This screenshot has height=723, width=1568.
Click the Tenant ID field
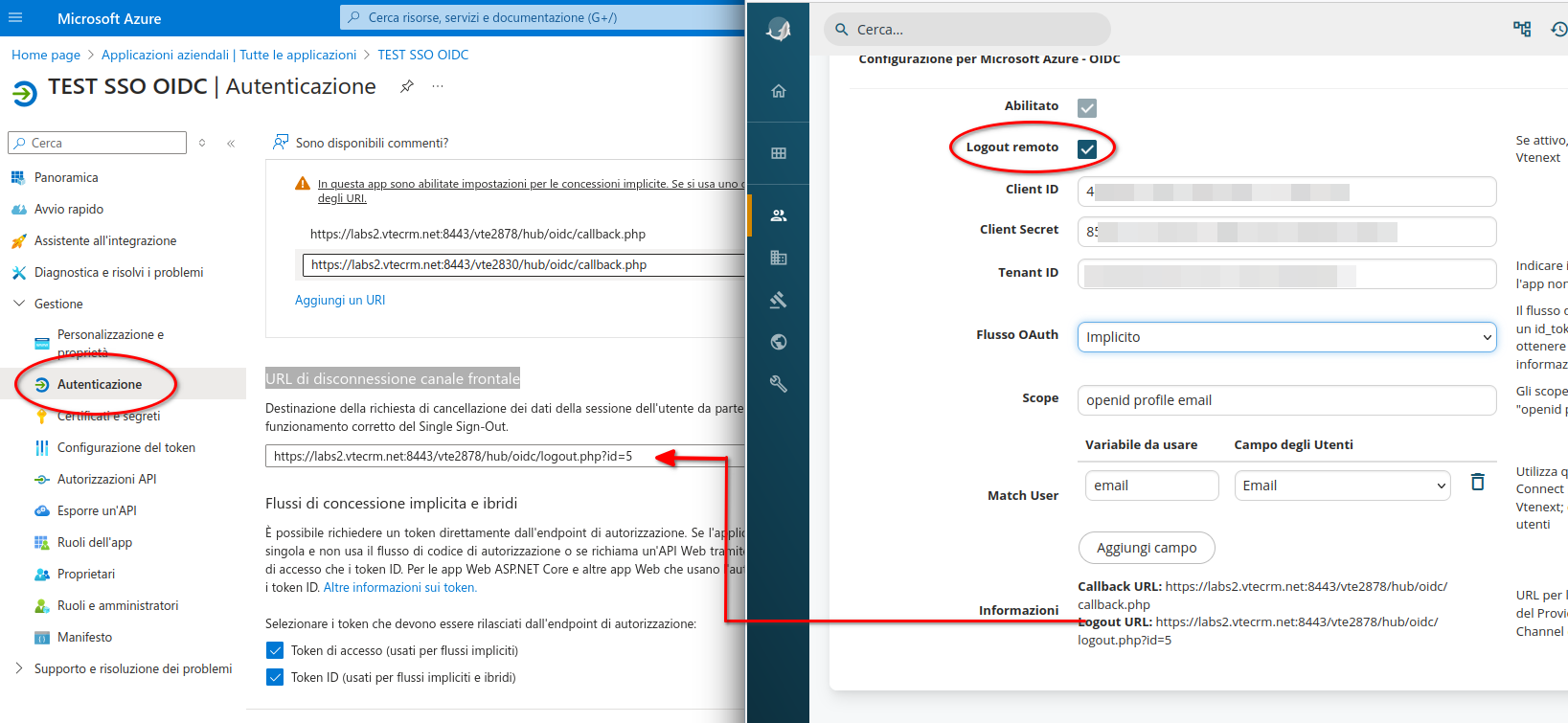[x=1286, y=274]
